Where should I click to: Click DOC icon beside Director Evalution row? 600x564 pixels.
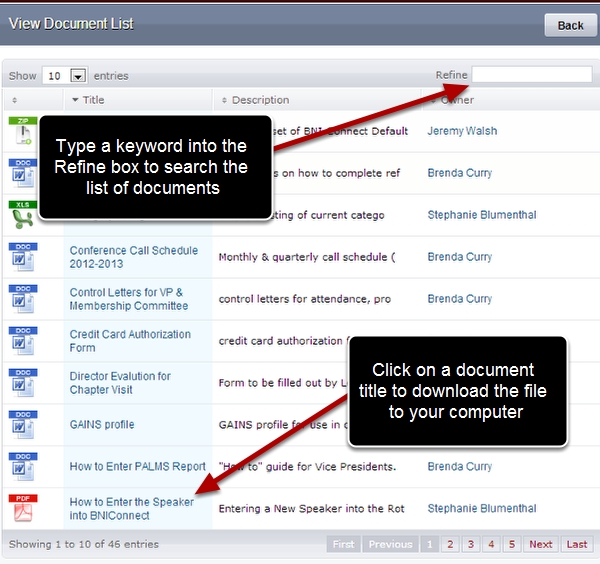(22, 383)
